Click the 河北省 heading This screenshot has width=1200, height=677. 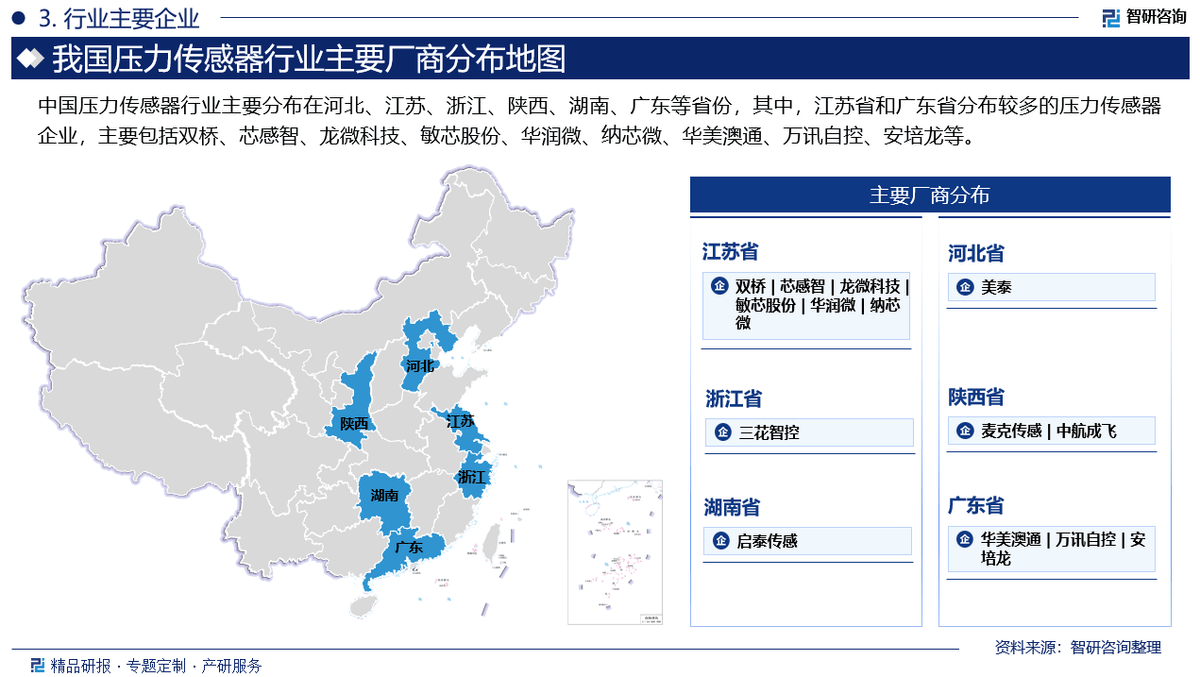(x=976, y=253)
